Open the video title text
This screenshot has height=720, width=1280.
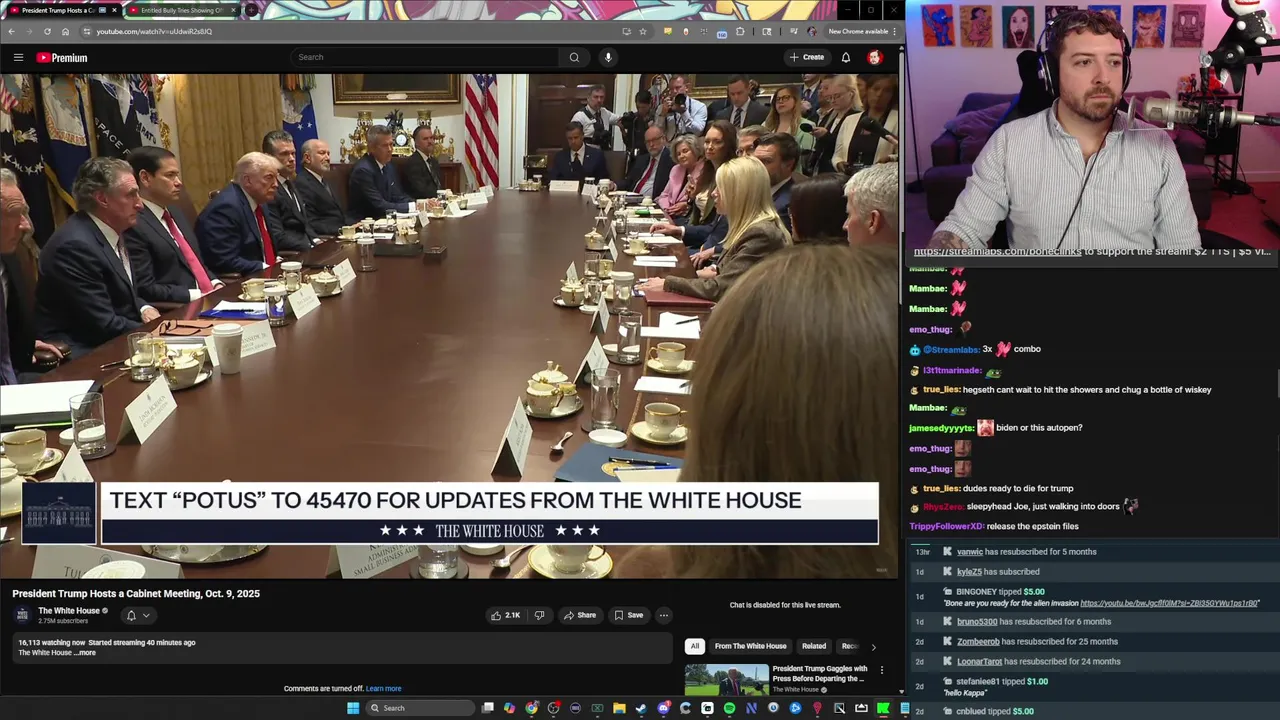pyautogui.click(x=136, y=594)
